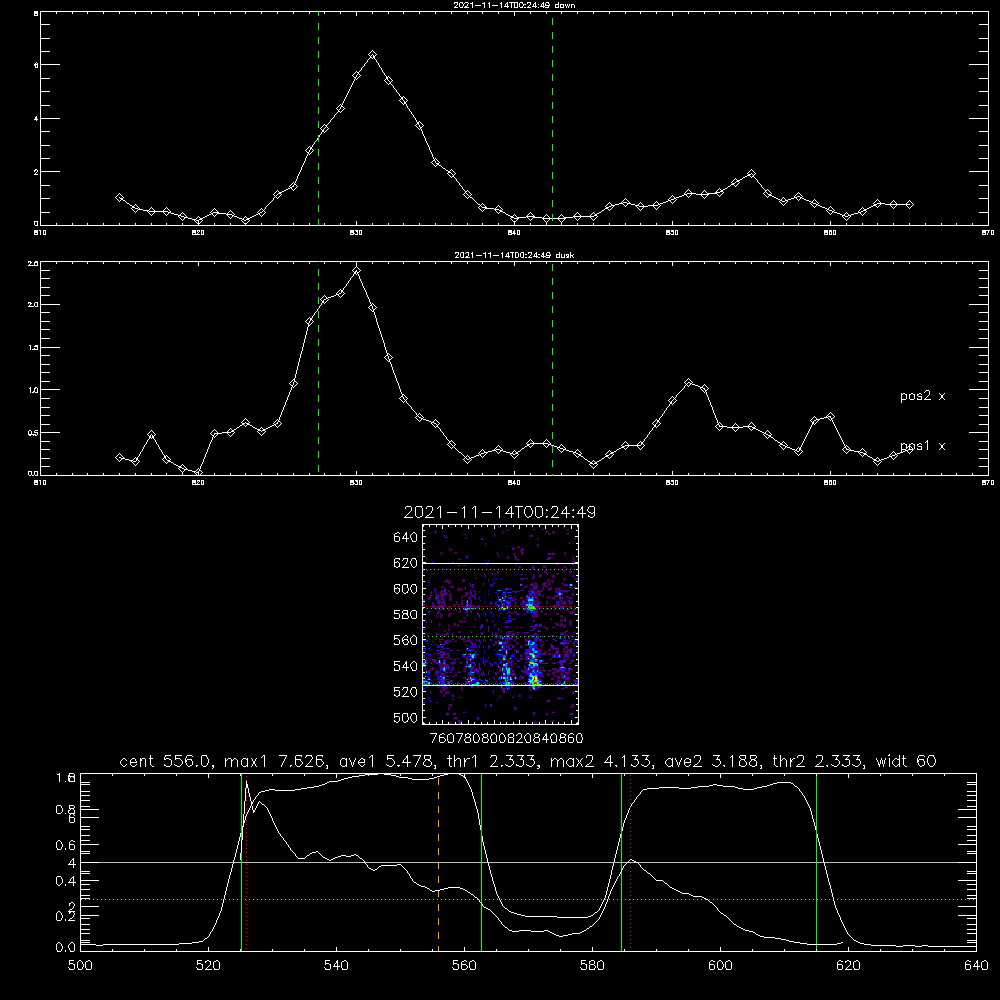This screenshot has width=1000, height=1000.
Task: Click the spectrogram y-axis label '640'
Action: tap(406, 537)
